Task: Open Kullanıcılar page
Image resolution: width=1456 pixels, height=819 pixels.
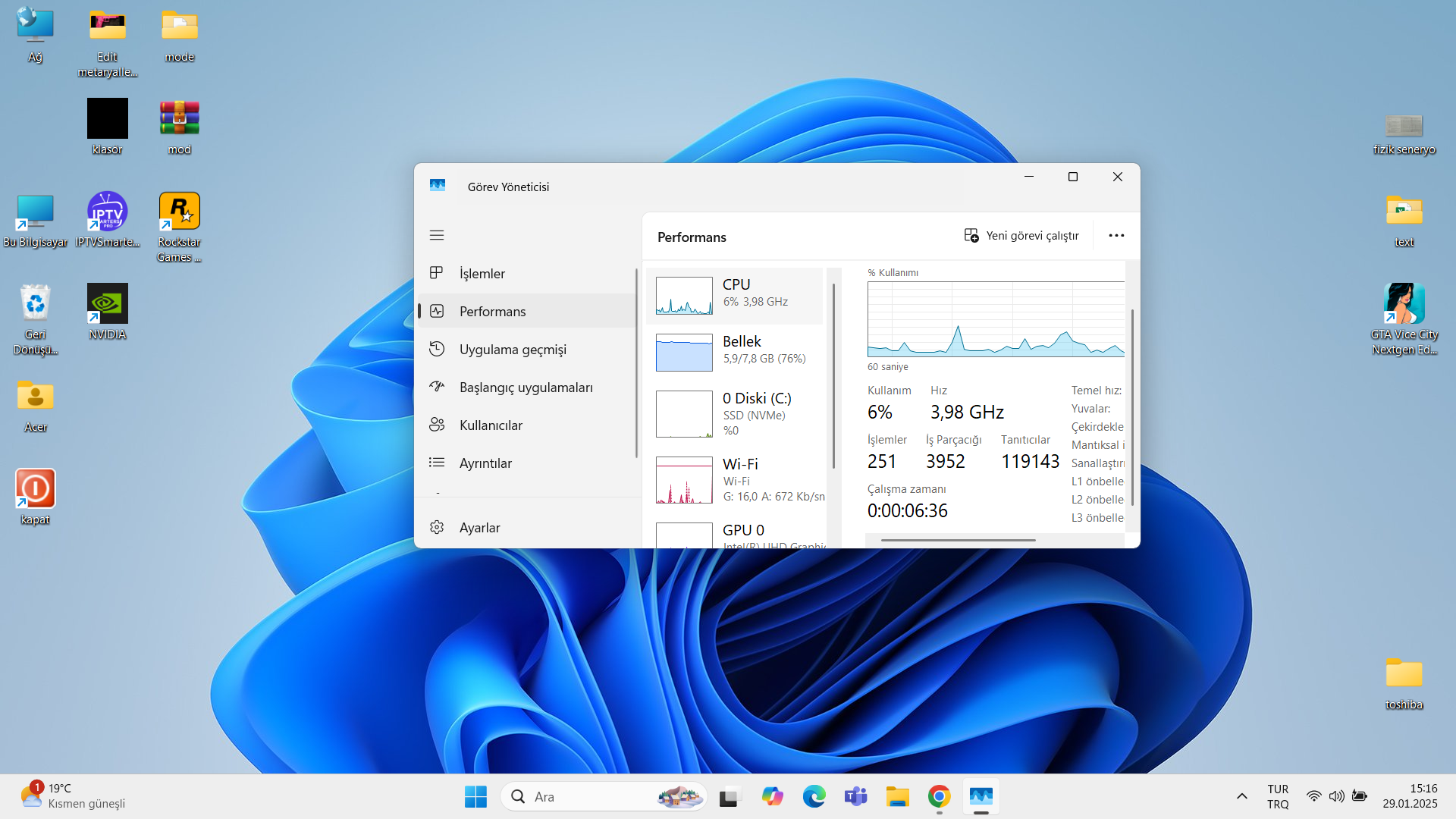Action: click(x=527, y=425)
